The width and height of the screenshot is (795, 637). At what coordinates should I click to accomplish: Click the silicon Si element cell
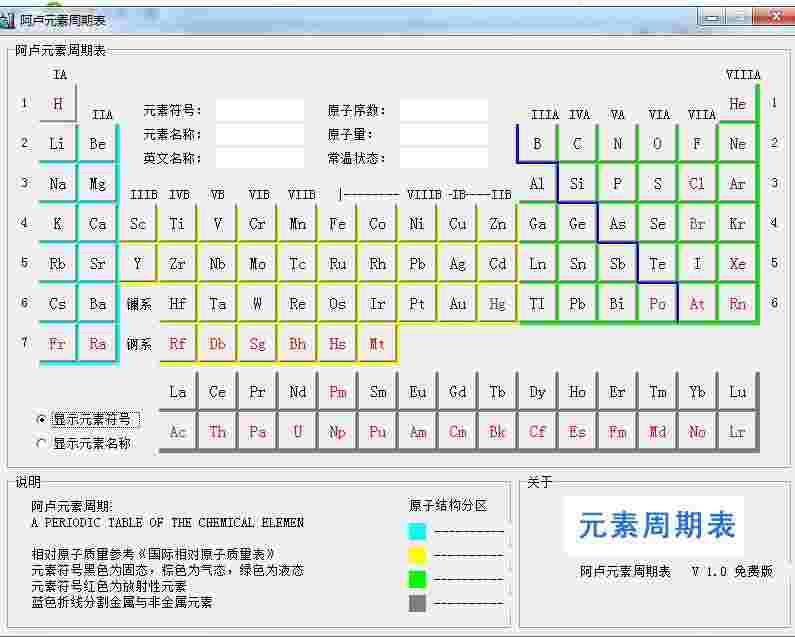[577, 184]
